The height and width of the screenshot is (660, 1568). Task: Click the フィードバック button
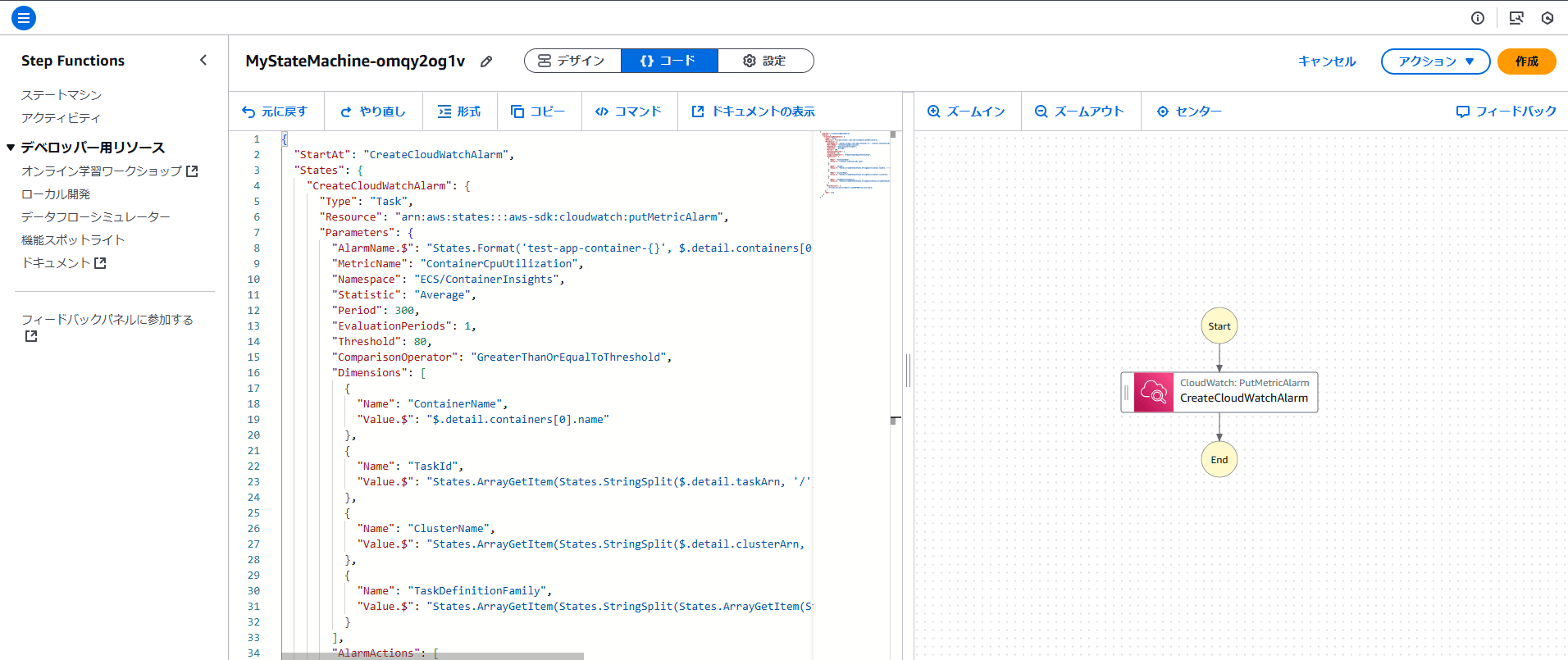coord(1506,112)
